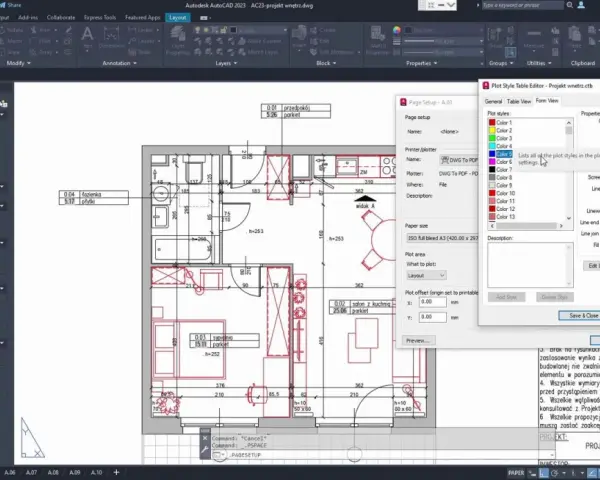Click the Make Current layer tool
Viewport: 600px width, 480px height.
click(x=260, y=41)
